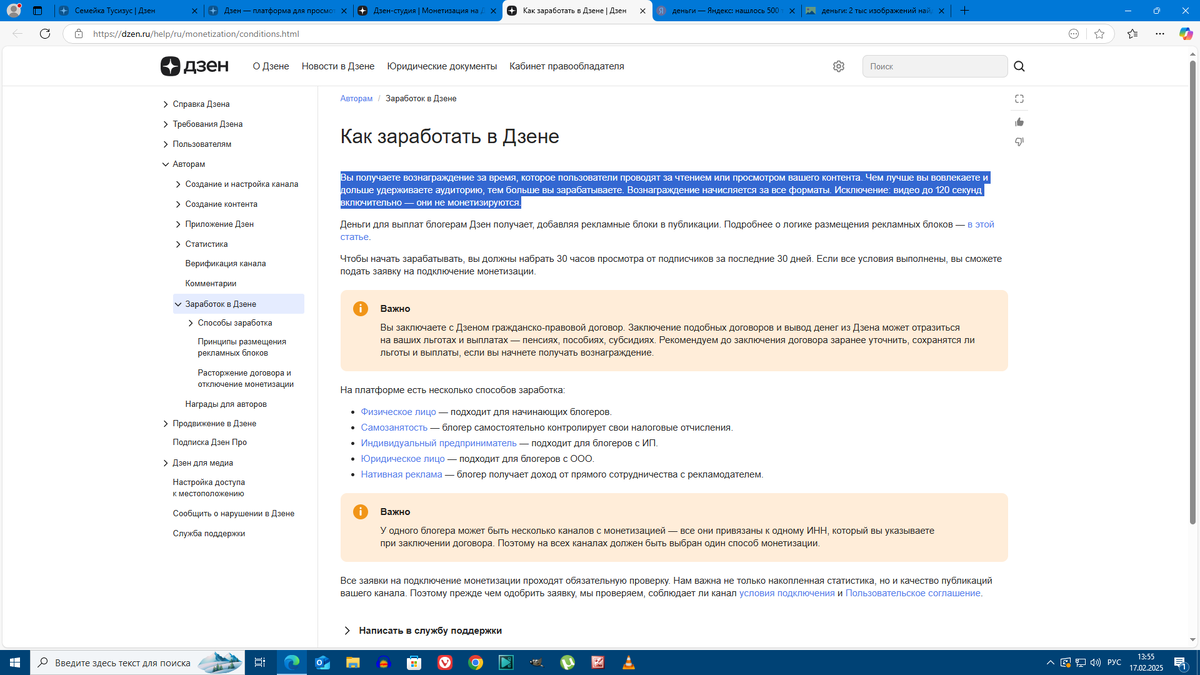Open new browser tab with plus icon
This screenshot has width=1200, height=675.
[x=964, y=10]
